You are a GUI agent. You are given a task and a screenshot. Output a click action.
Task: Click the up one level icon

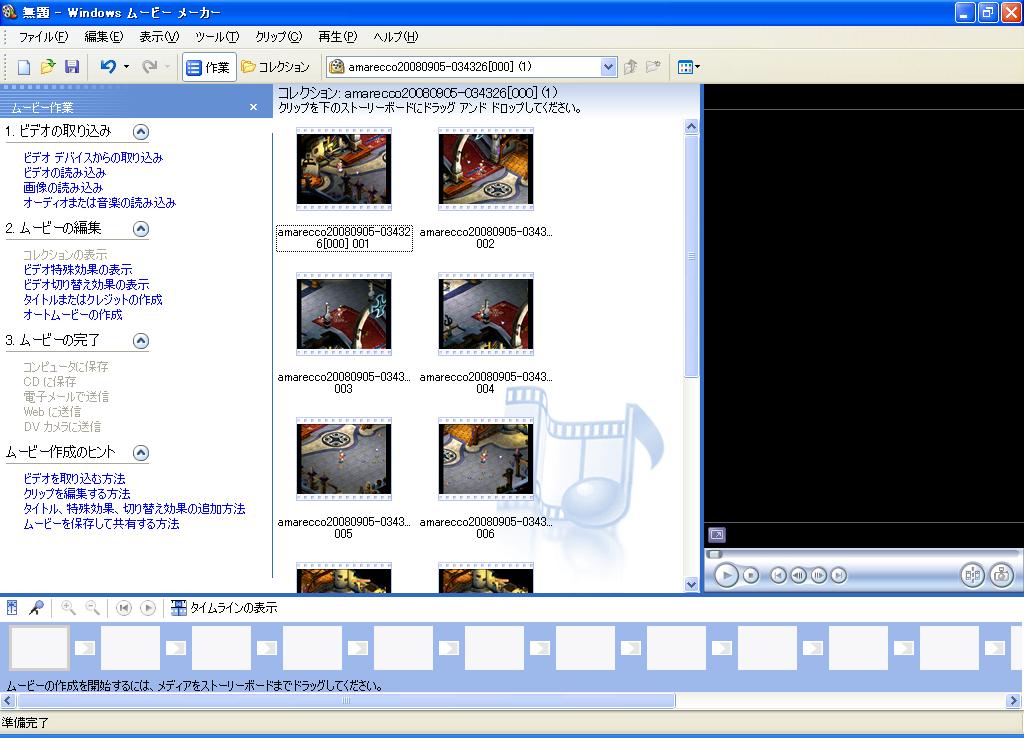pos(630,67)
